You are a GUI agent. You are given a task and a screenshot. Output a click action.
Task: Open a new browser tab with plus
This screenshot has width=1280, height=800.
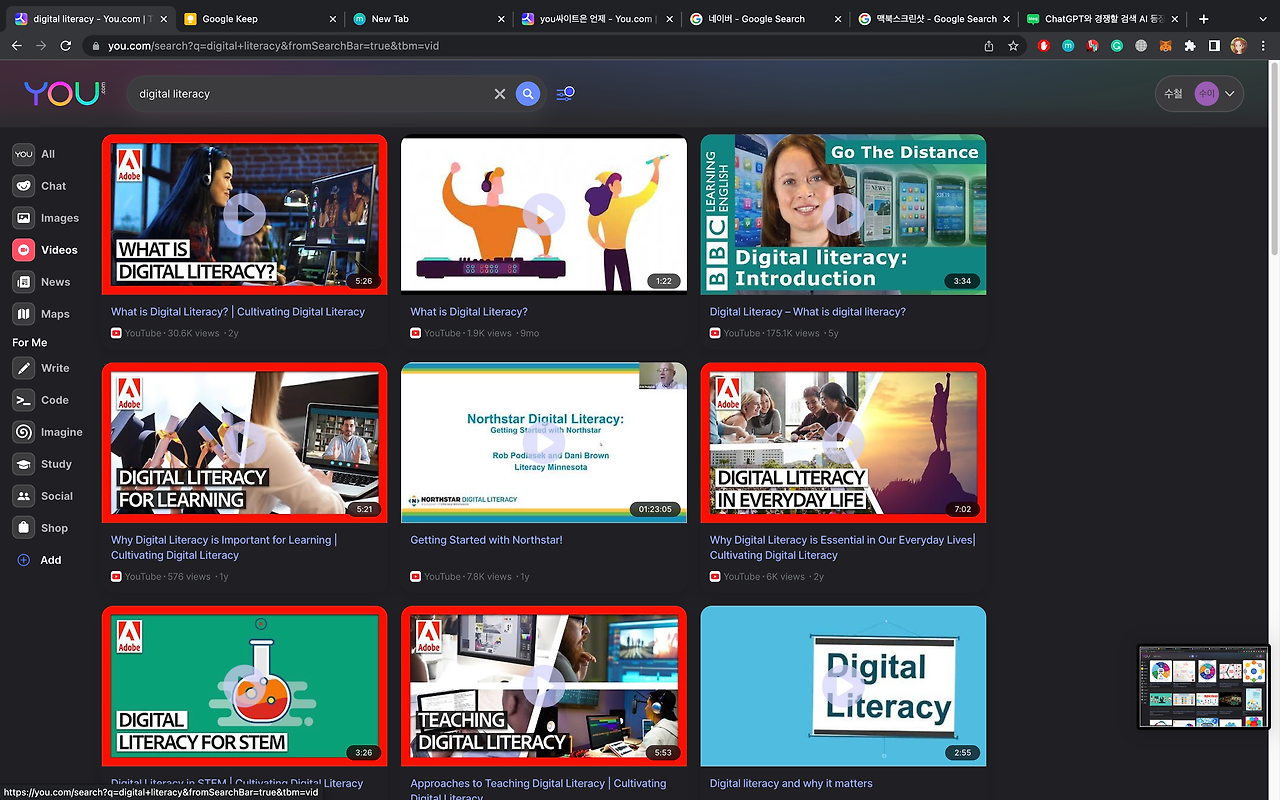[x=1203, y=19]
